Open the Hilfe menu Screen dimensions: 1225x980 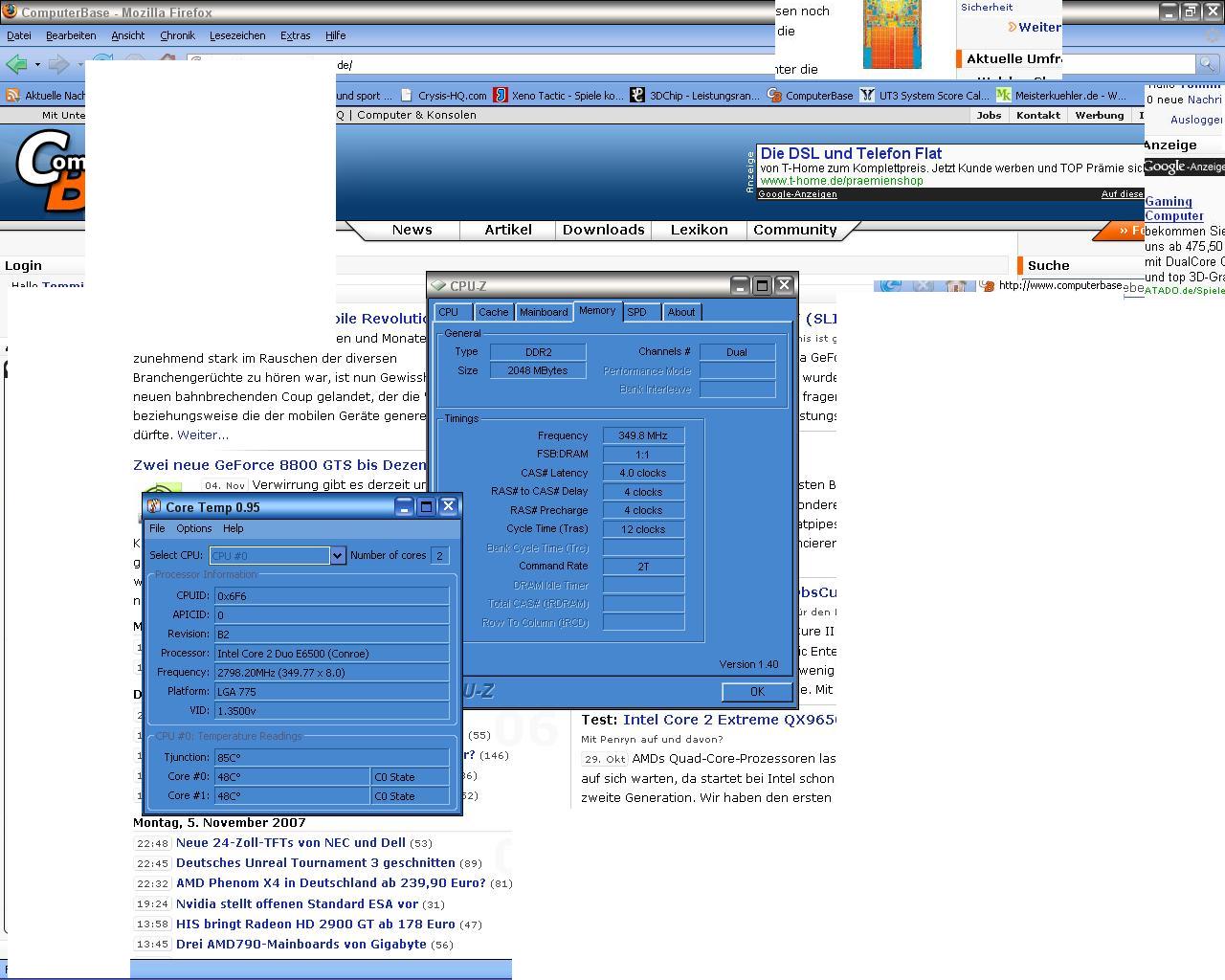[x=335, y=35]
